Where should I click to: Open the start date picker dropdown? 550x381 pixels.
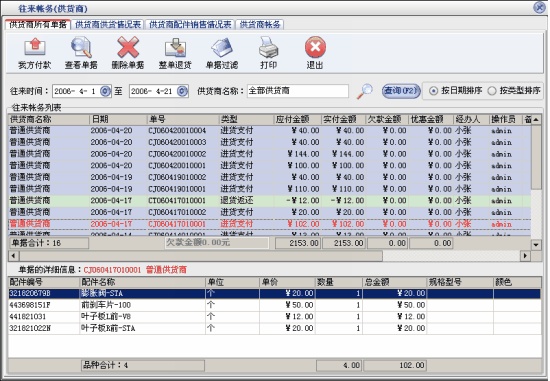tap(105, 91)
